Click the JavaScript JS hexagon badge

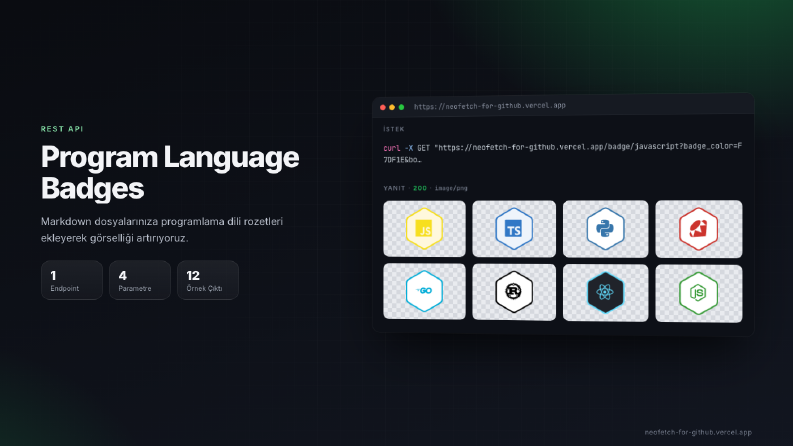coord(424,229)
